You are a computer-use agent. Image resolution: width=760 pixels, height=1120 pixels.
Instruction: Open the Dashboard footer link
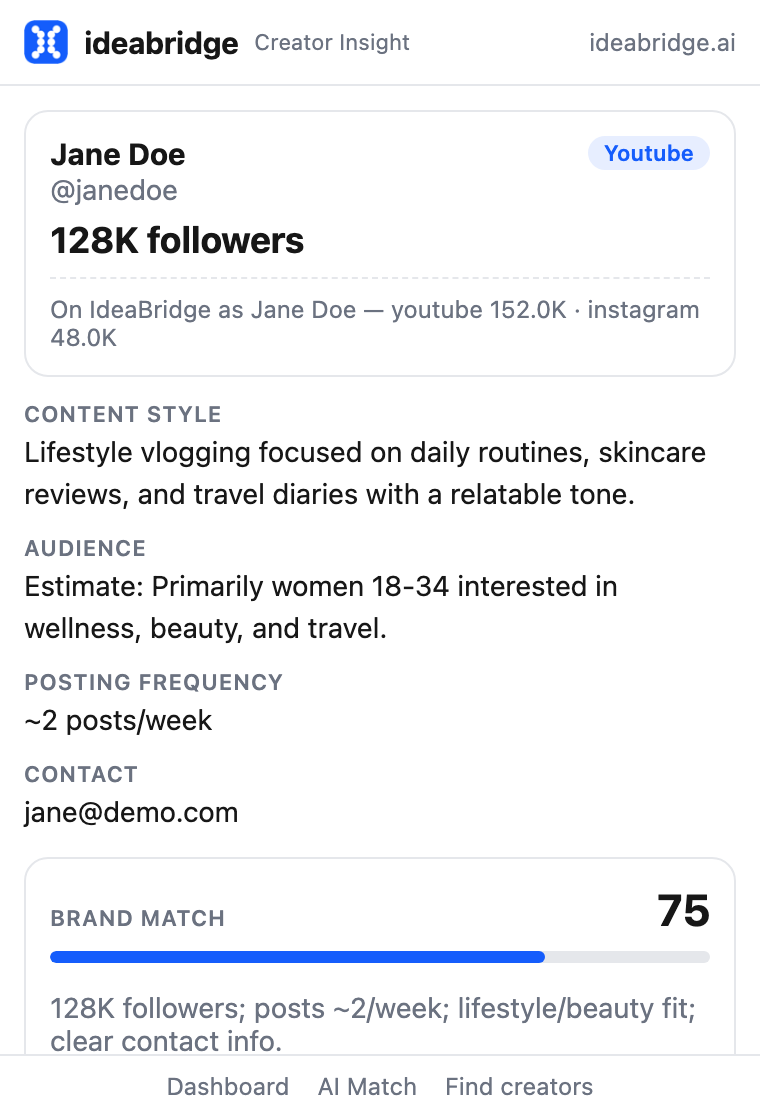click(x=228, y=1086)
